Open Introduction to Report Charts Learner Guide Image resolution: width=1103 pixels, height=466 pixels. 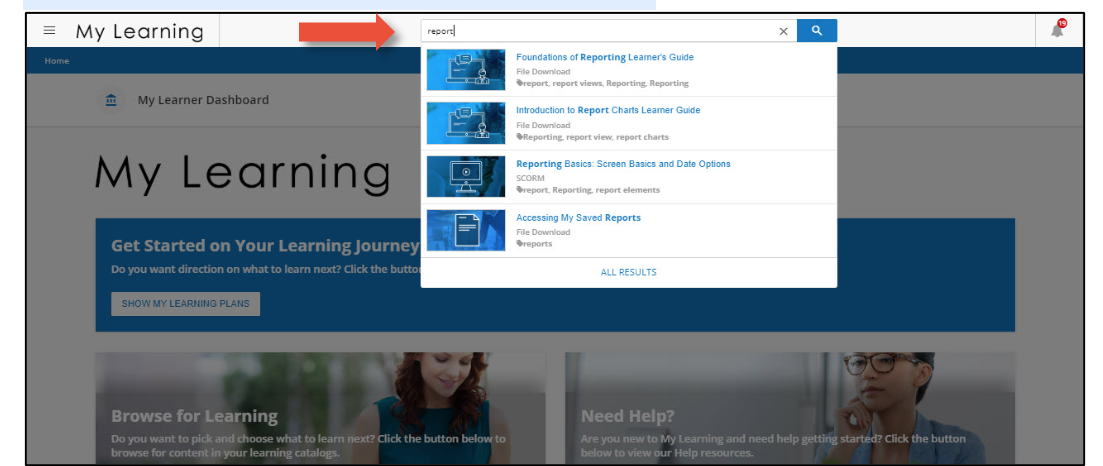click(x=607, y=110)
